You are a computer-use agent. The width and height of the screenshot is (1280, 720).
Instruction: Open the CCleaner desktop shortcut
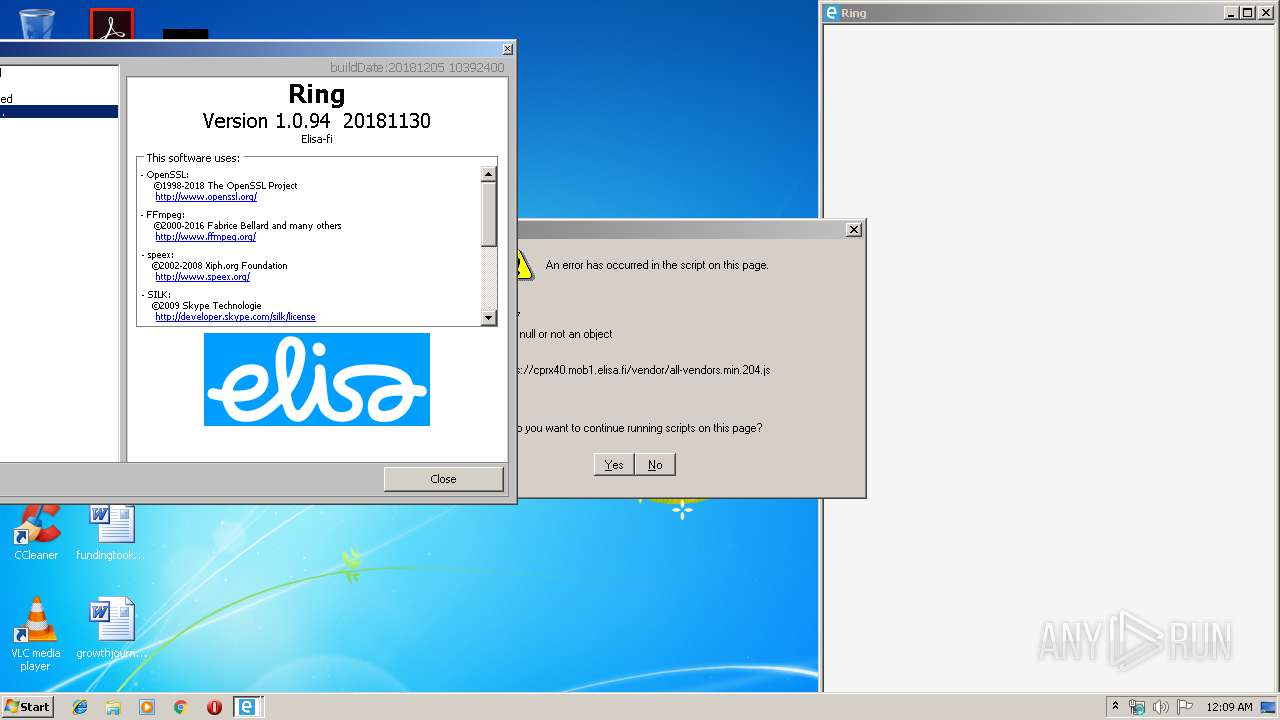click(36, 531)
